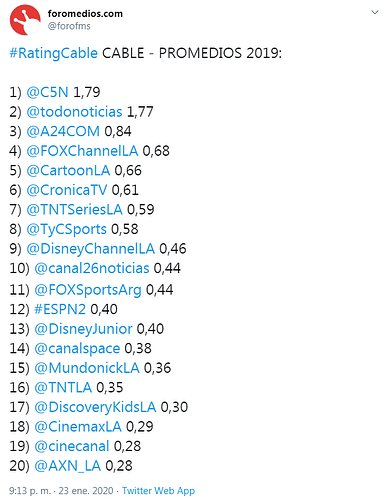Open the foromedios.com display name
This screenshot has width=388, height=500.
pyautogui.click(x=85, y=14)
